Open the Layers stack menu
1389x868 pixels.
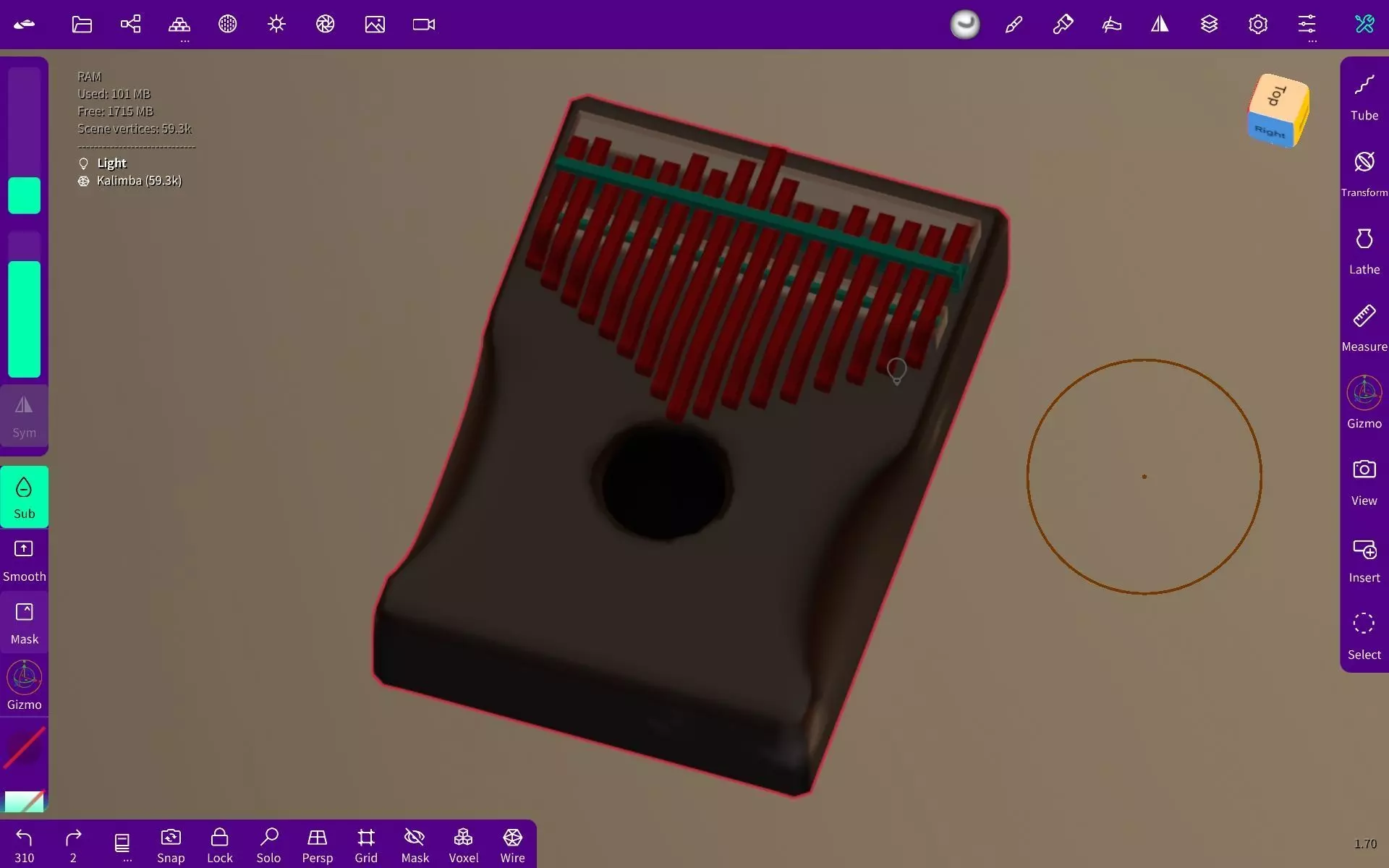coord(1209,25)
